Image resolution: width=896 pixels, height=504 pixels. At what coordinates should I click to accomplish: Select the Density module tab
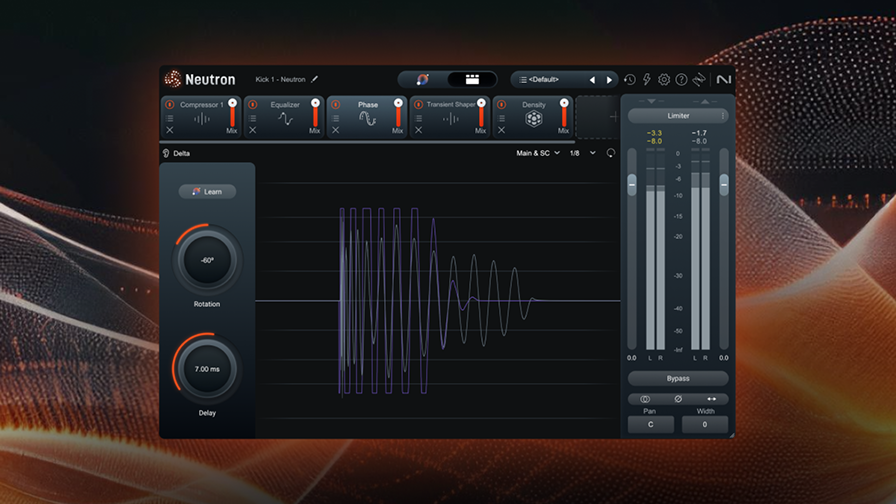(x=532, y=117)
